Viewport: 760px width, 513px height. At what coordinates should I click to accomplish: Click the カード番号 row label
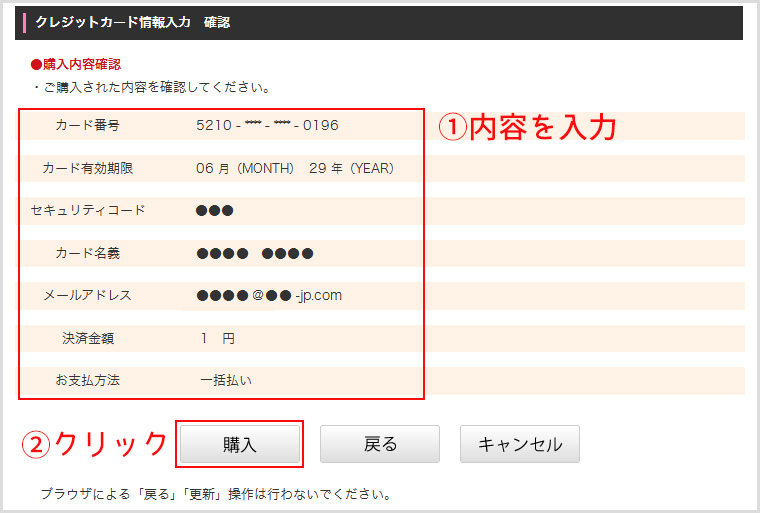click(88, 125)
